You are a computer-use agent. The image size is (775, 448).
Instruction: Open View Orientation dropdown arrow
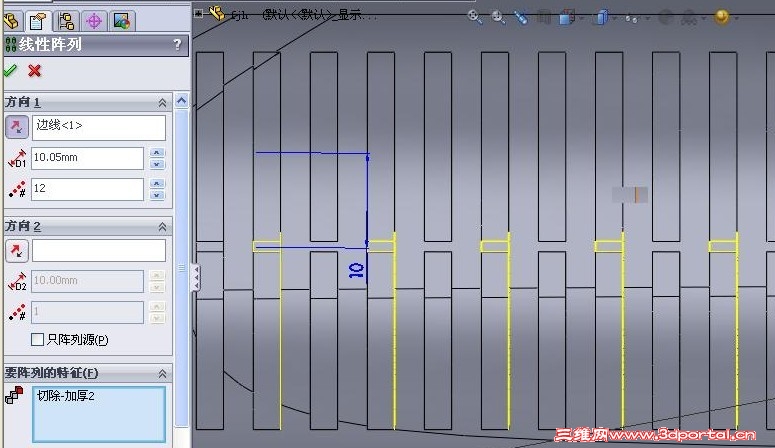click(x=582, y=19)
